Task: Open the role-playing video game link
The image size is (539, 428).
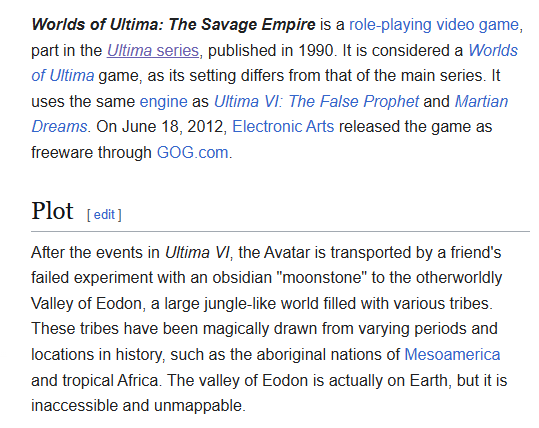Action: [434, 25]
